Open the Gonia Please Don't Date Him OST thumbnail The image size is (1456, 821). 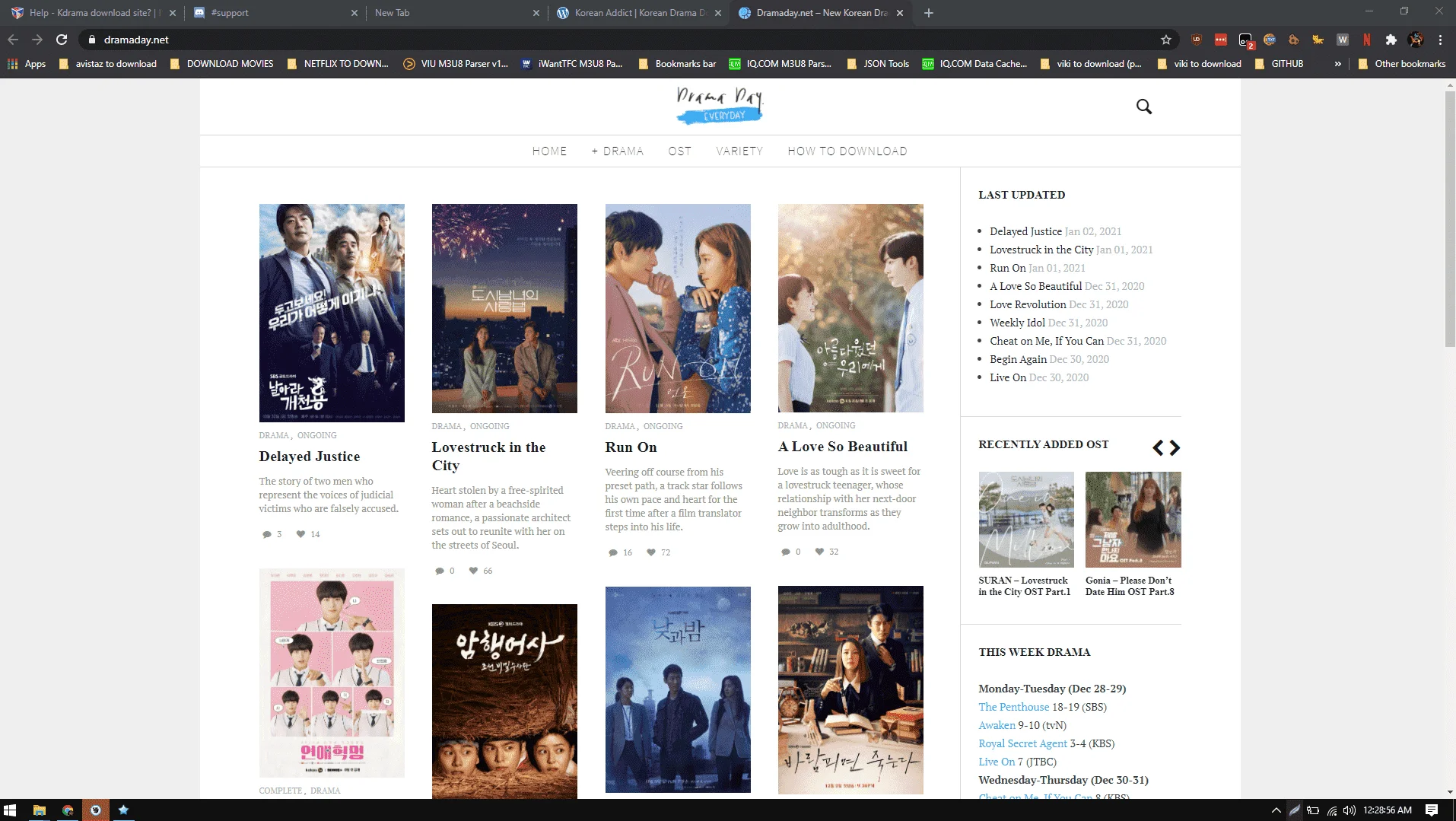coord(1133,520)
